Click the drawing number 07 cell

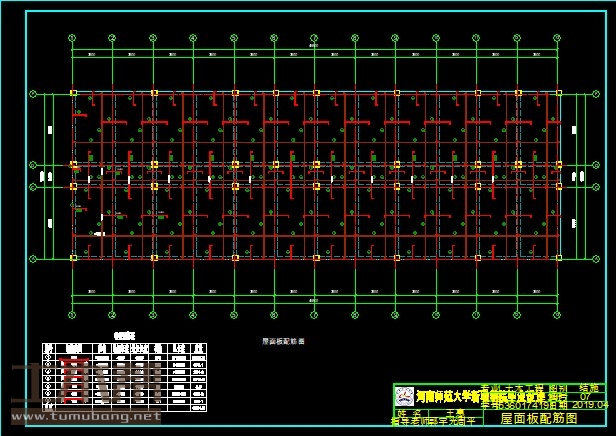click(586, 395)
